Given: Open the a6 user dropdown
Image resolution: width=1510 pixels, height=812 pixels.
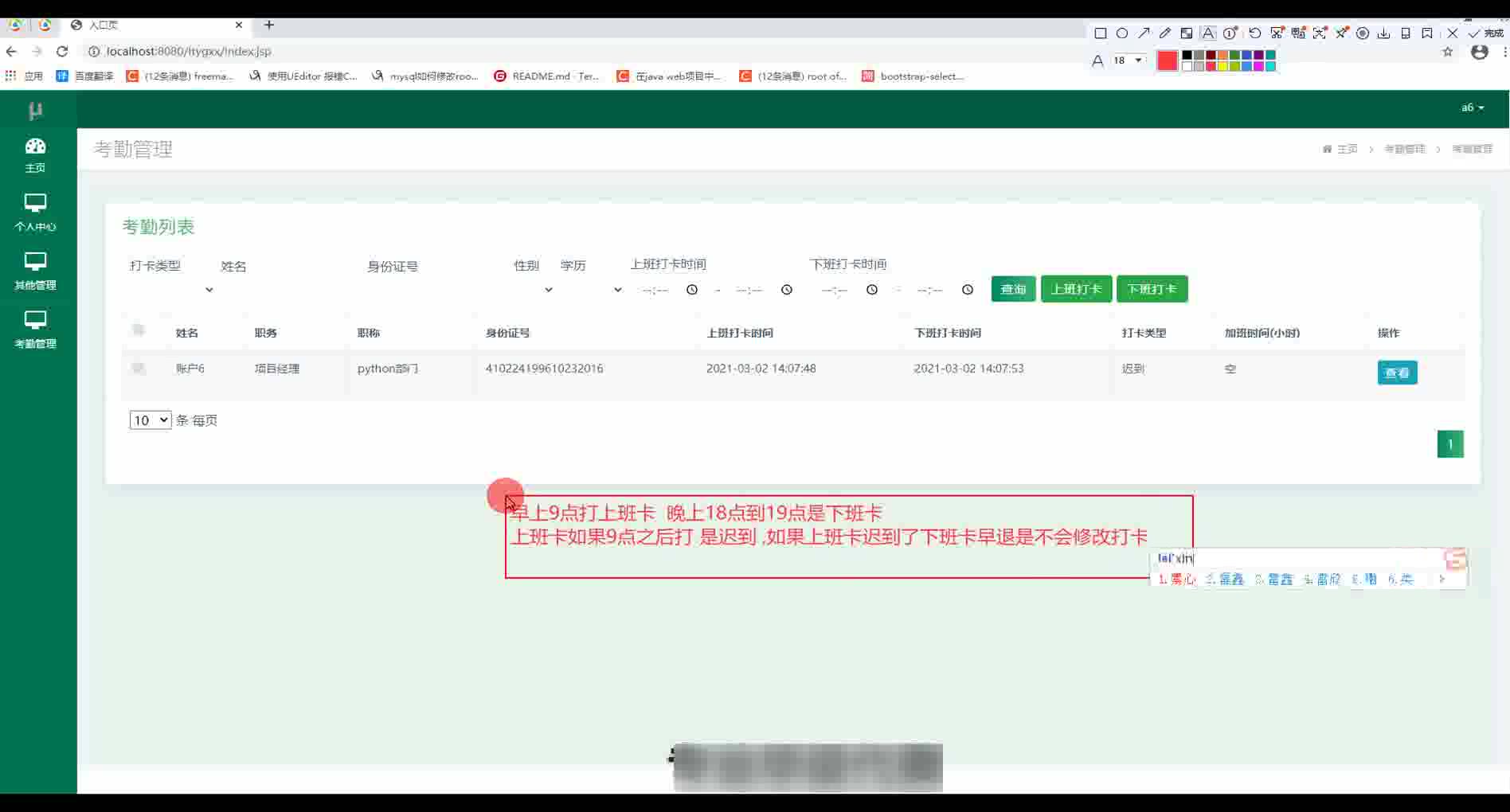Looking at the screenshot, I should tap(1472, 107).
